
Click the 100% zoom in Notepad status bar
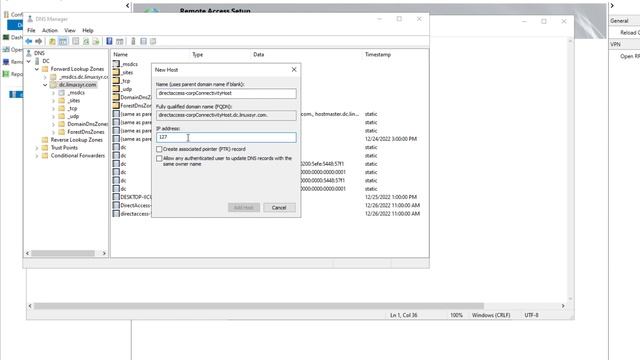pyautogui.click(x=456, y=315)
